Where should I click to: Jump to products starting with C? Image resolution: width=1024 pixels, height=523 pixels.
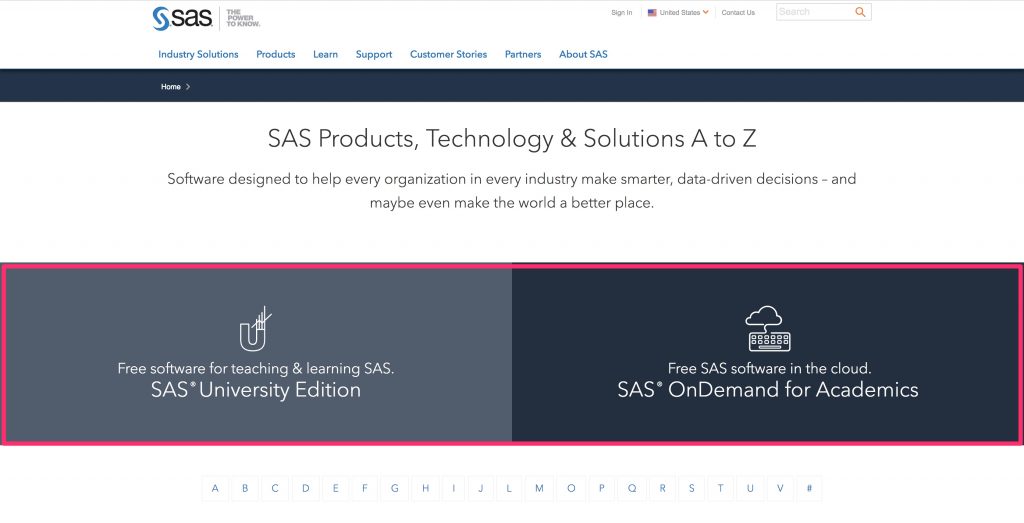click(x=275, y=488)
